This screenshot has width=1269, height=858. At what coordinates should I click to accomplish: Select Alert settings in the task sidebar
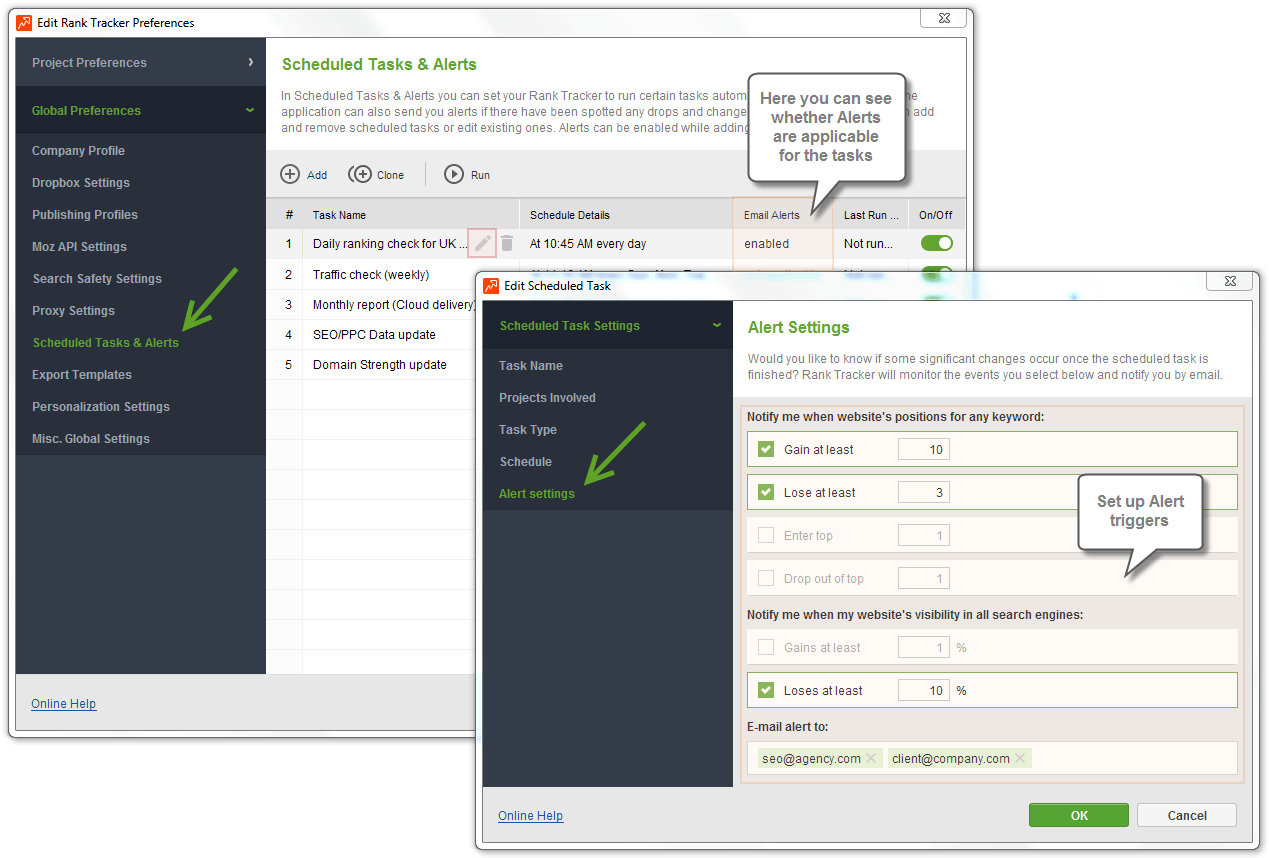(537, 494)
